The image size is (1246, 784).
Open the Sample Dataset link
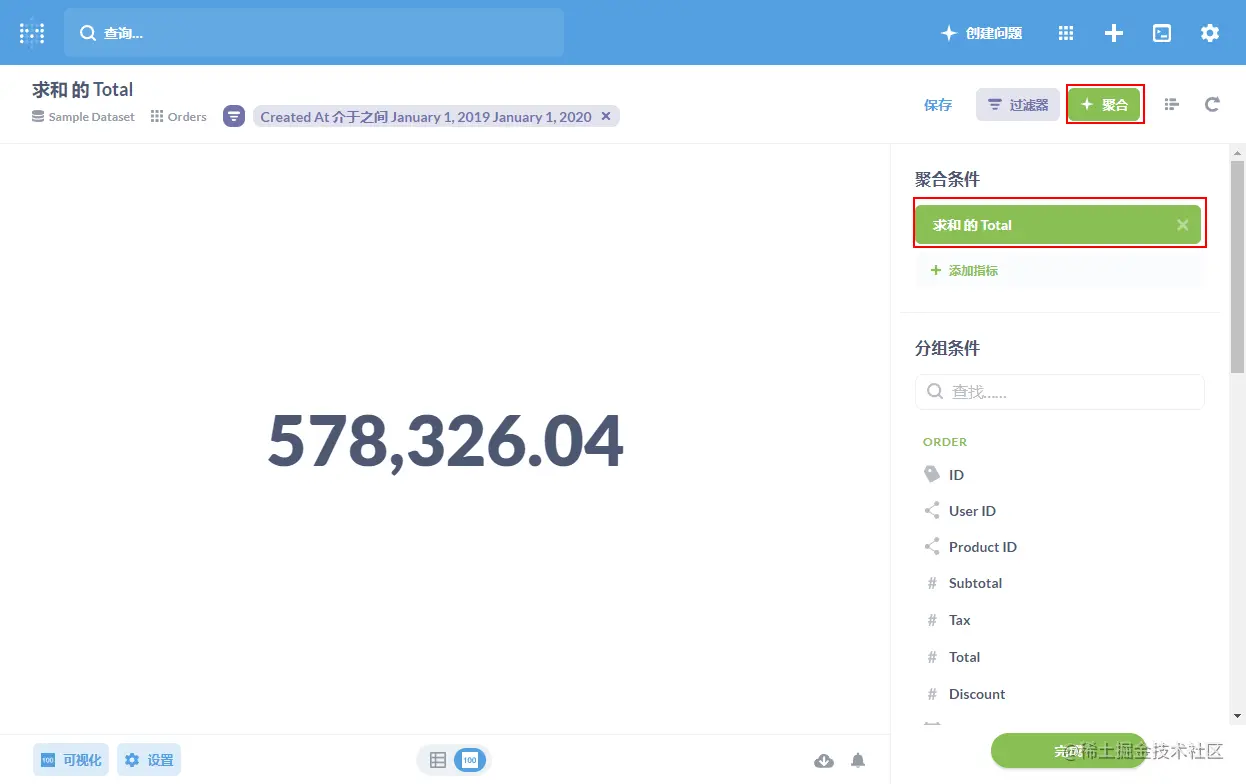click(84, 117)
